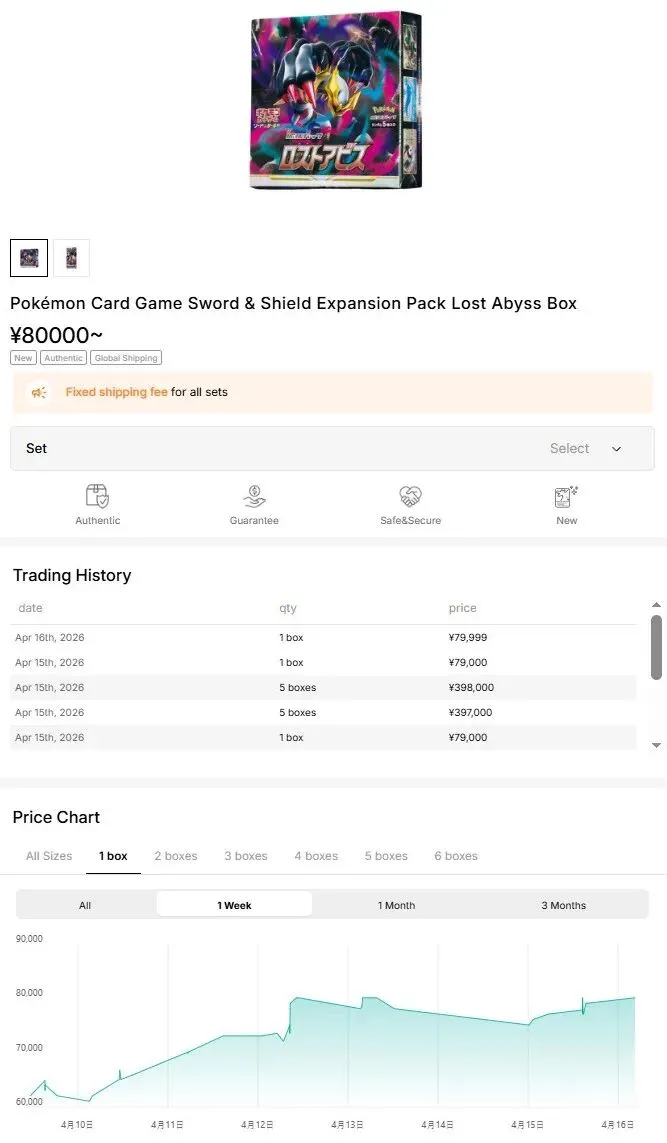This screenshot has width=667, height=1143.
Task: Click the Guarantee hand-with-coin icon
Action: 254,496
